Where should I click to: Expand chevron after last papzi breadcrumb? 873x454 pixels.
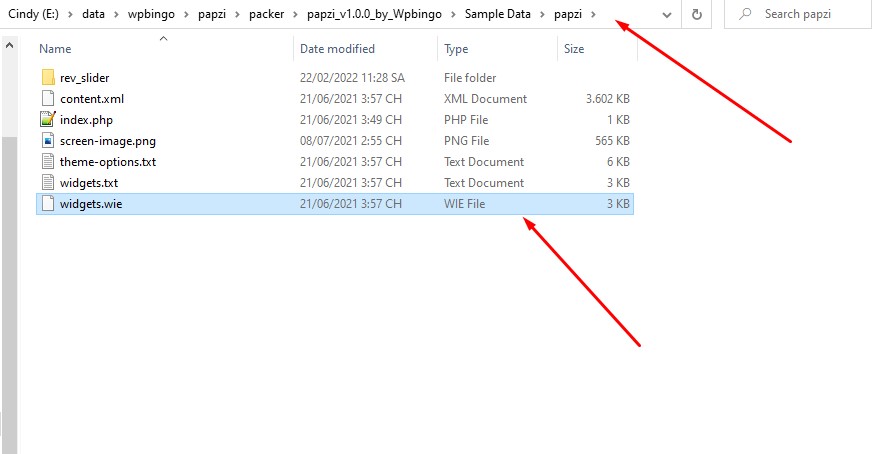[x=594, y=14]
